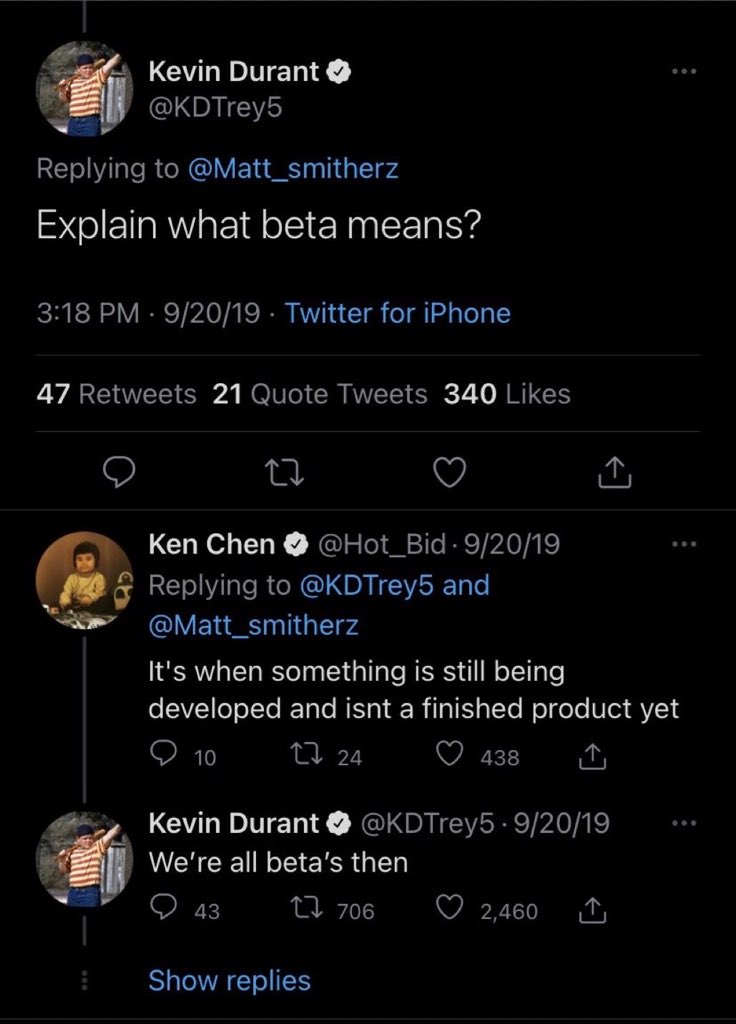Share the "We're all beta's then" tweet

pos(594,911)
